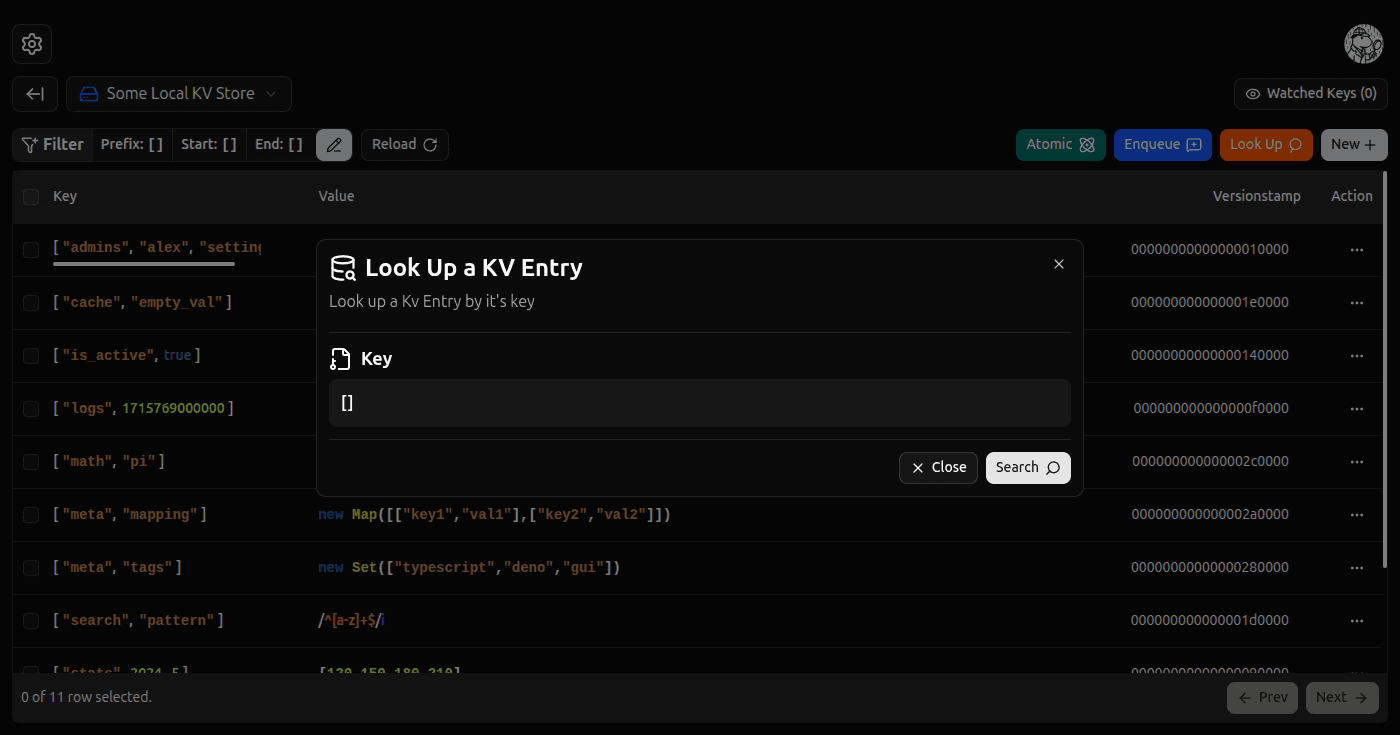Open Watched Keys (0) list

(1311, 94)
